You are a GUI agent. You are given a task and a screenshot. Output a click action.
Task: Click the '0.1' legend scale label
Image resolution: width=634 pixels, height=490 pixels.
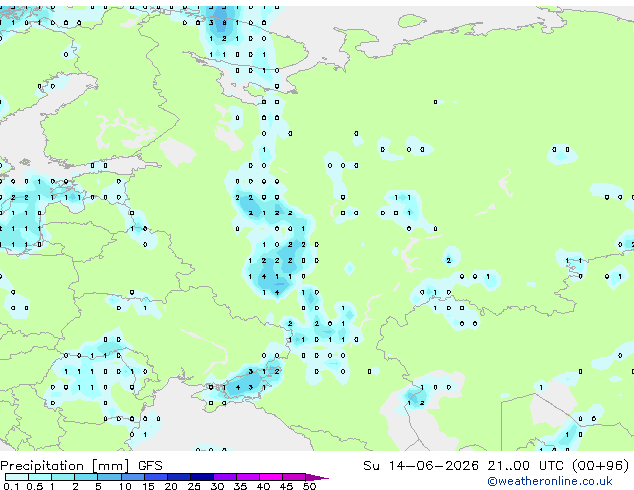(11, 486)
